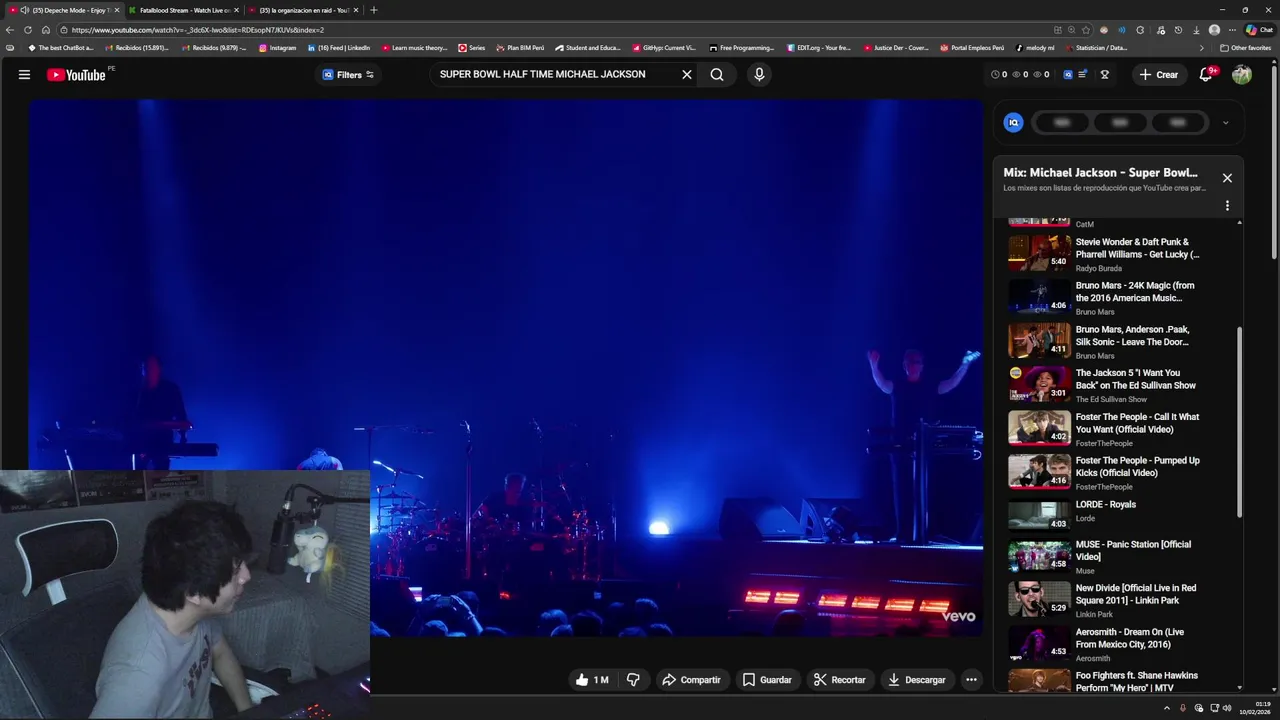The height and width of the screenshot is (720, 1280).
Task: Like the video with thumbs-up
Action: pos(592,680)
